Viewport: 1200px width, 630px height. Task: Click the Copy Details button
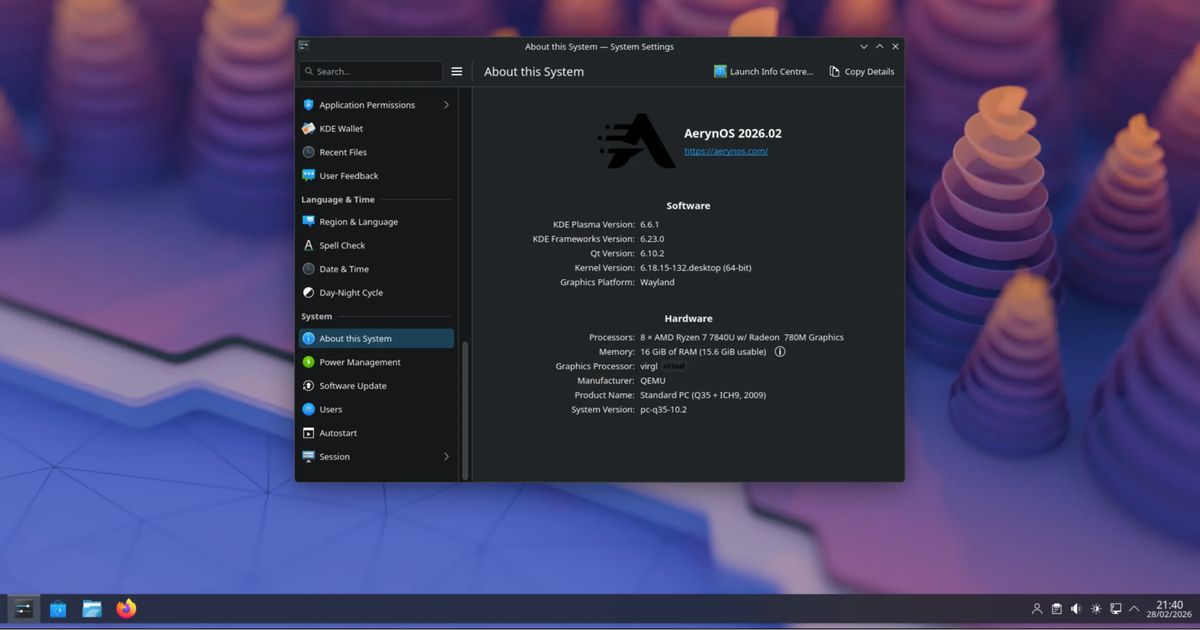pyautogui.click(x=862, y=72)
